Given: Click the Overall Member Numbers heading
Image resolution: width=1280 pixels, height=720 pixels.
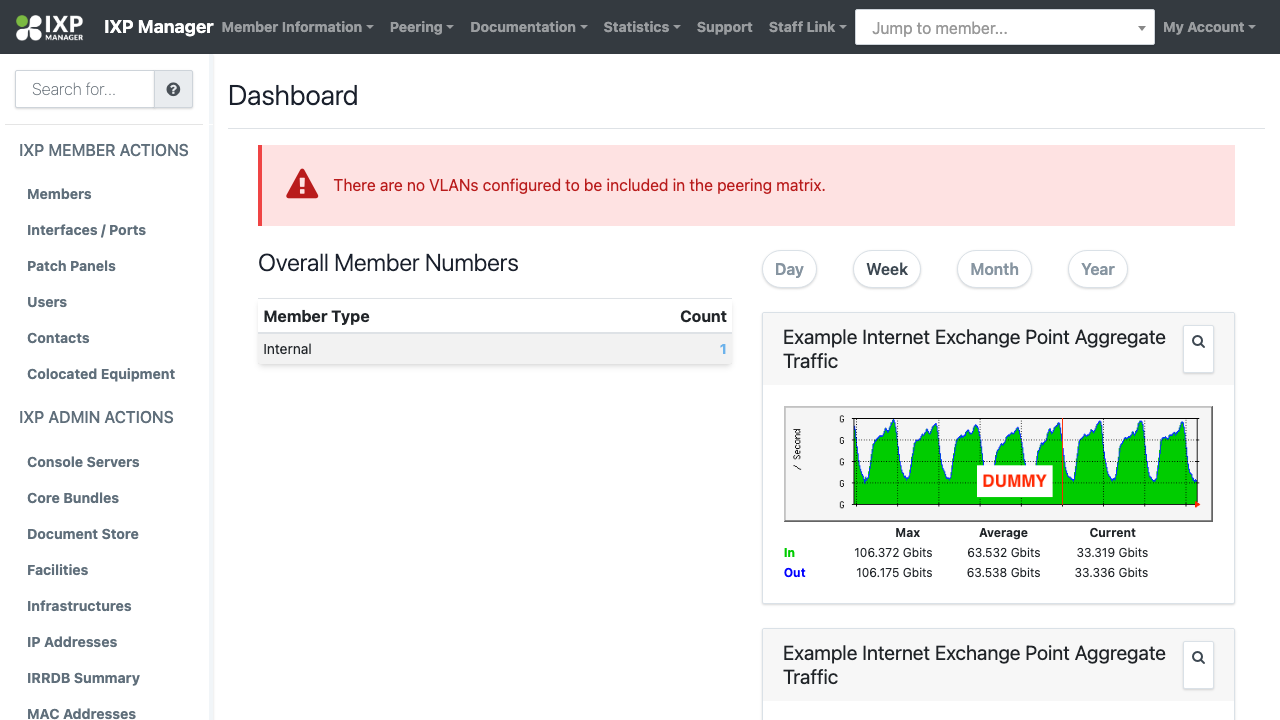Looking at the screenshot, I should pos(388,263).
